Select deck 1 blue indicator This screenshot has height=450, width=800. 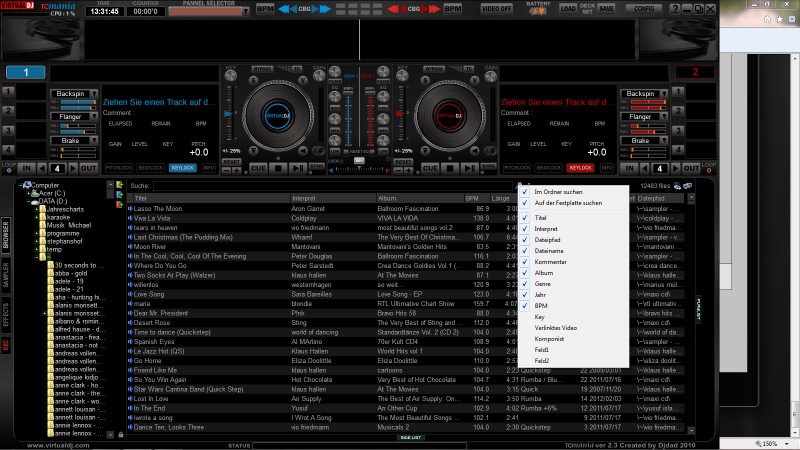[26, 72]
